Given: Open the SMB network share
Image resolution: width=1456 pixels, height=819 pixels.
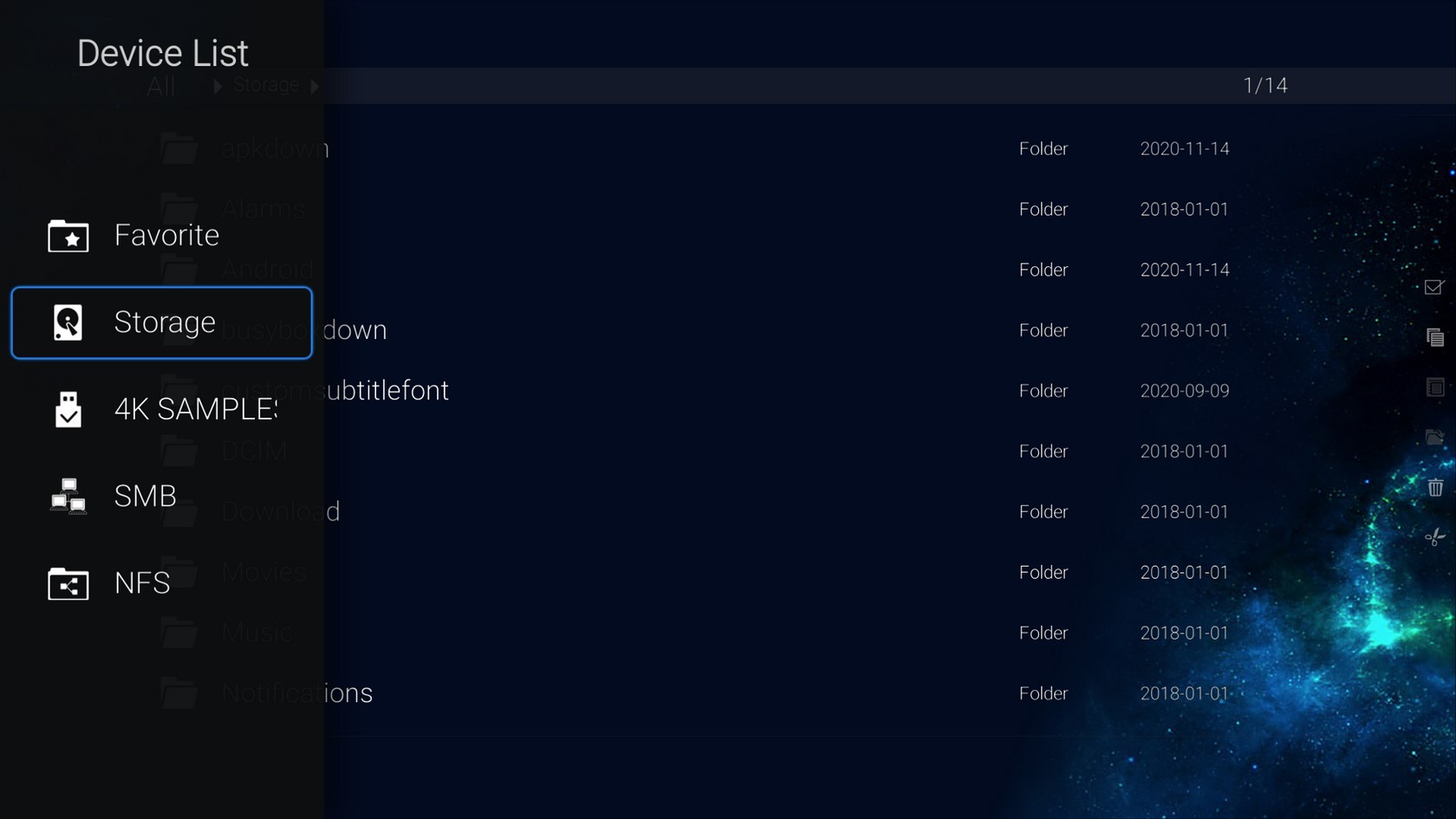Looking at the screenshot, I should (162, 496).
